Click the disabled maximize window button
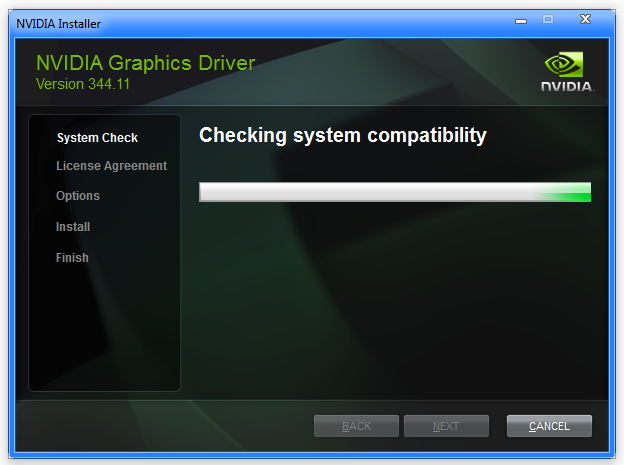 548,19
